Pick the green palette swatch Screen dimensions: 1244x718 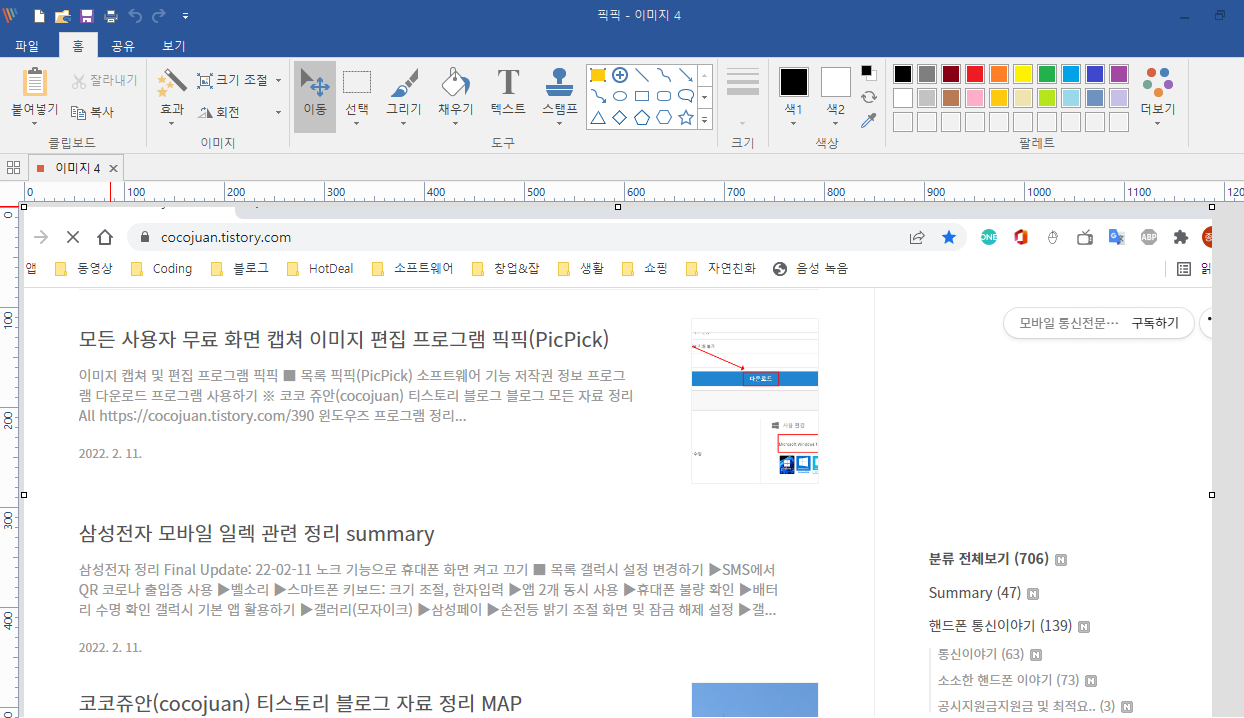pos(1047,74)
